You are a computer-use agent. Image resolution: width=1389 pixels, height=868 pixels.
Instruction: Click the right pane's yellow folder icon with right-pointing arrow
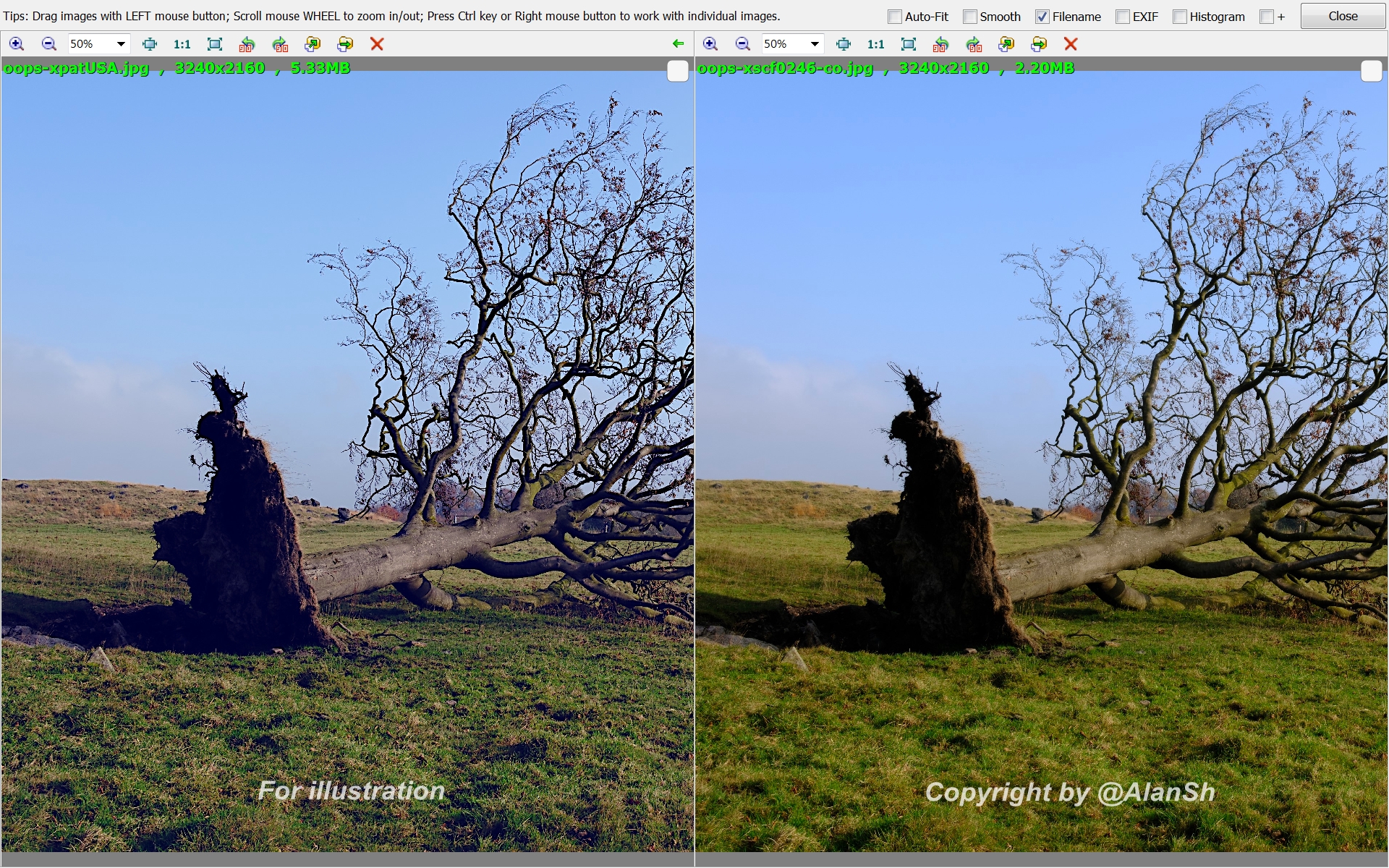coord(1039,44)
